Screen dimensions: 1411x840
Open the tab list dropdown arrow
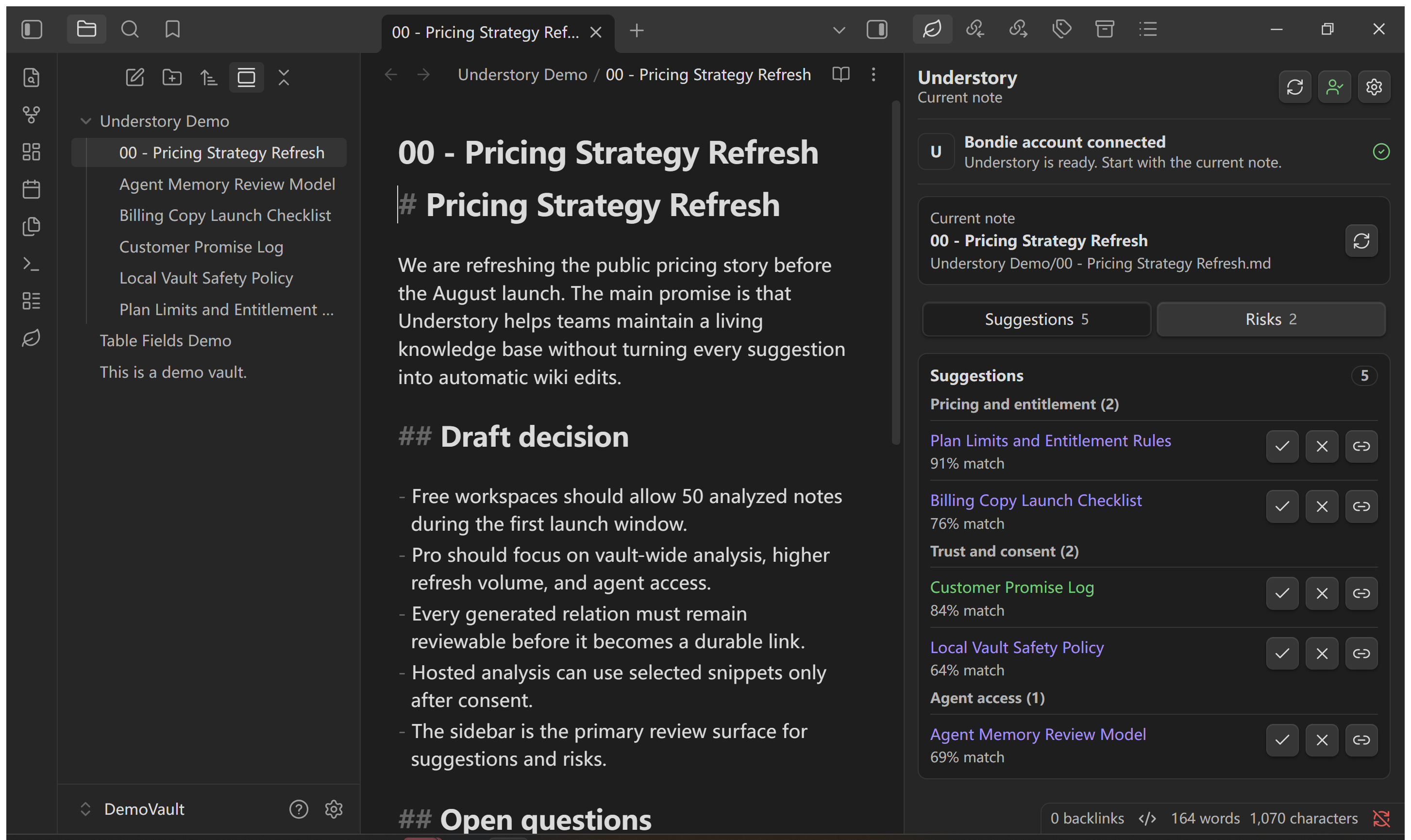[839, 30]
